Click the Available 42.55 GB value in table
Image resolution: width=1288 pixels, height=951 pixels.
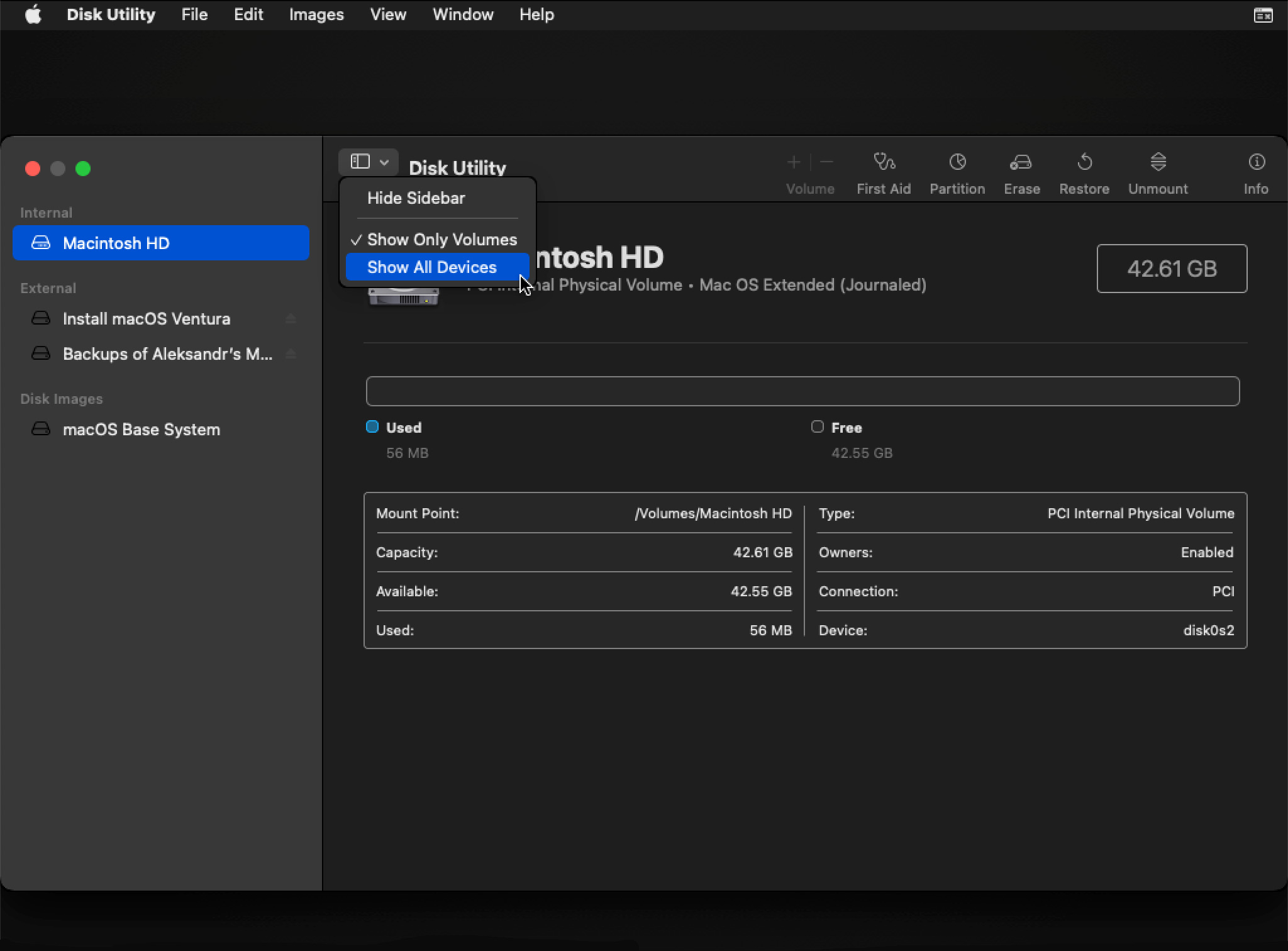pos(762,591)
